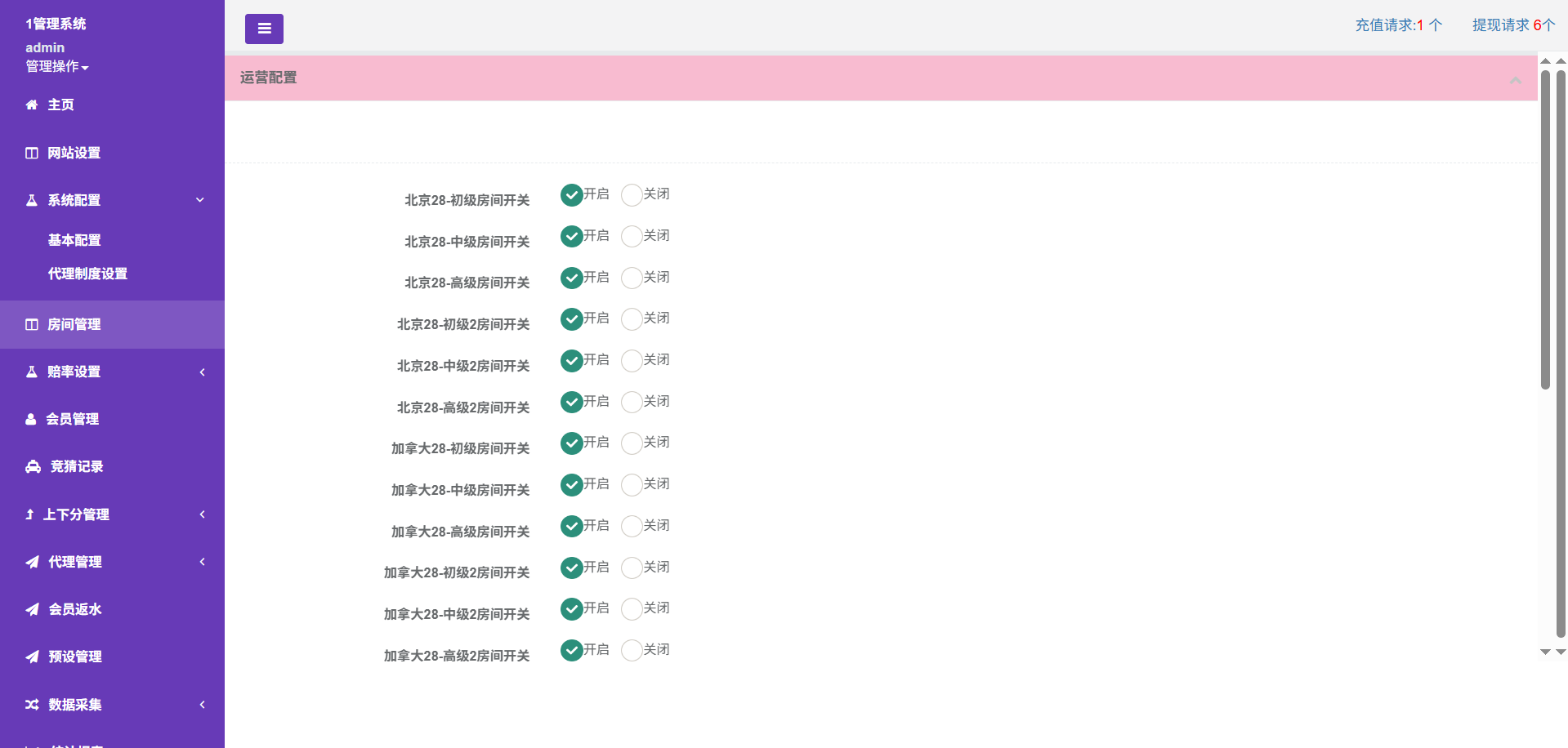
Task: Click the hamburger menu toggle button
Action: [x=264, y=29]
